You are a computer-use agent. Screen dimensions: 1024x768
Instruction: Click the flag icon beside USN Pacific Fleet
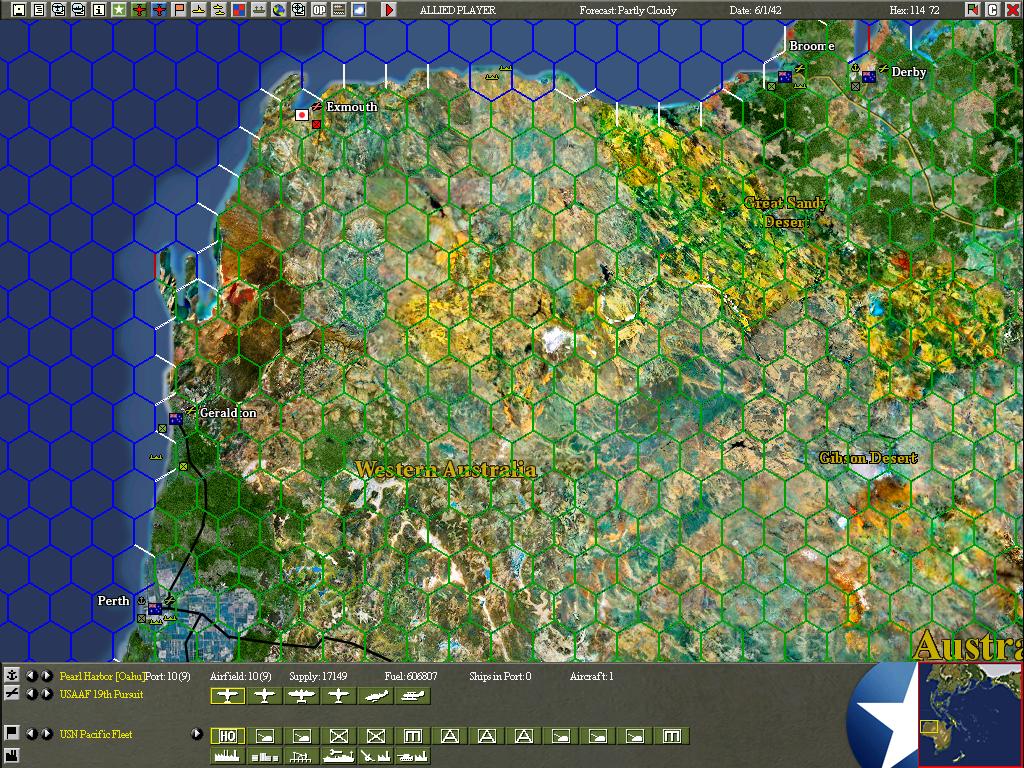click(12, 733)
